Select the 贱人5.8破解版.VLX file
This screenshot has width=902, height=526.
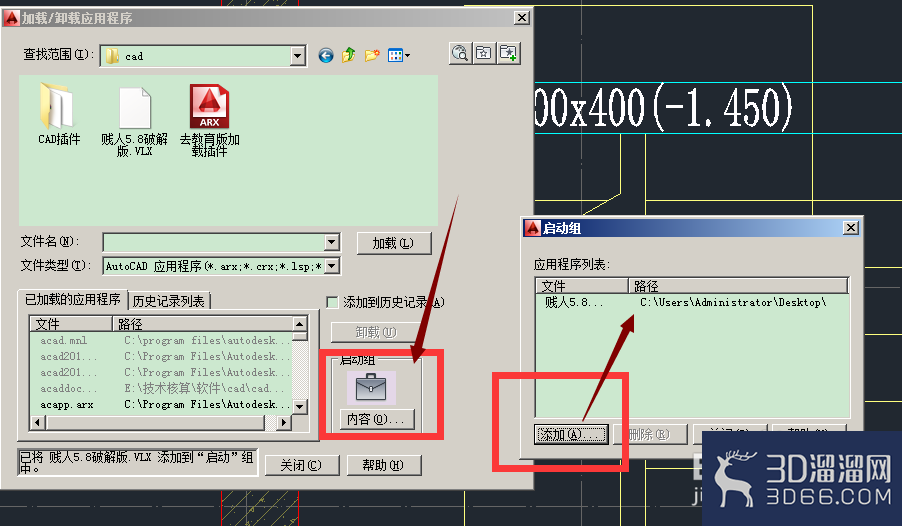tap(135, 121)
